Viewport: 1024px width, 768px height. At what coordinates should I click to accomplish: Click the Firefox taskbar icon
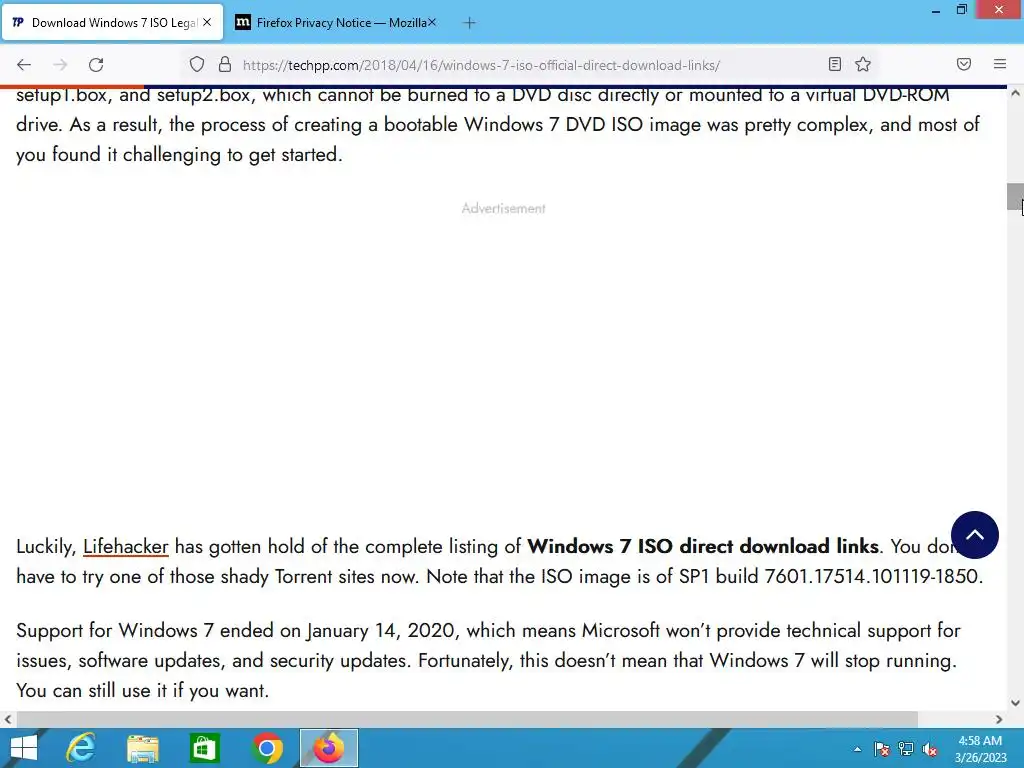tap(328, 748)
